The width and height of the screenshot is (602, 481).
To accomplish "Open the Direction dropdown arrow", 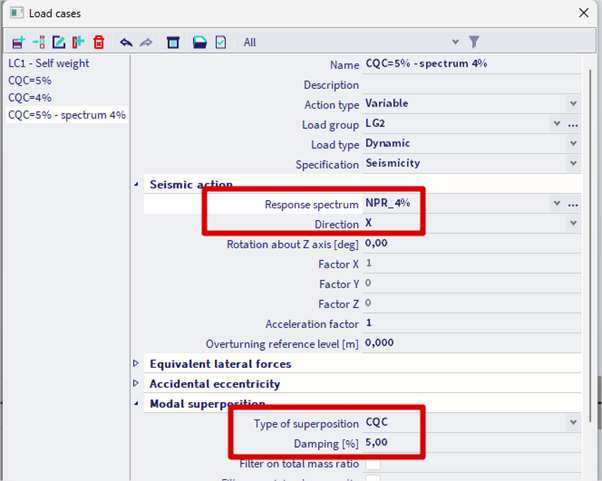I will (x=573, y=224).
